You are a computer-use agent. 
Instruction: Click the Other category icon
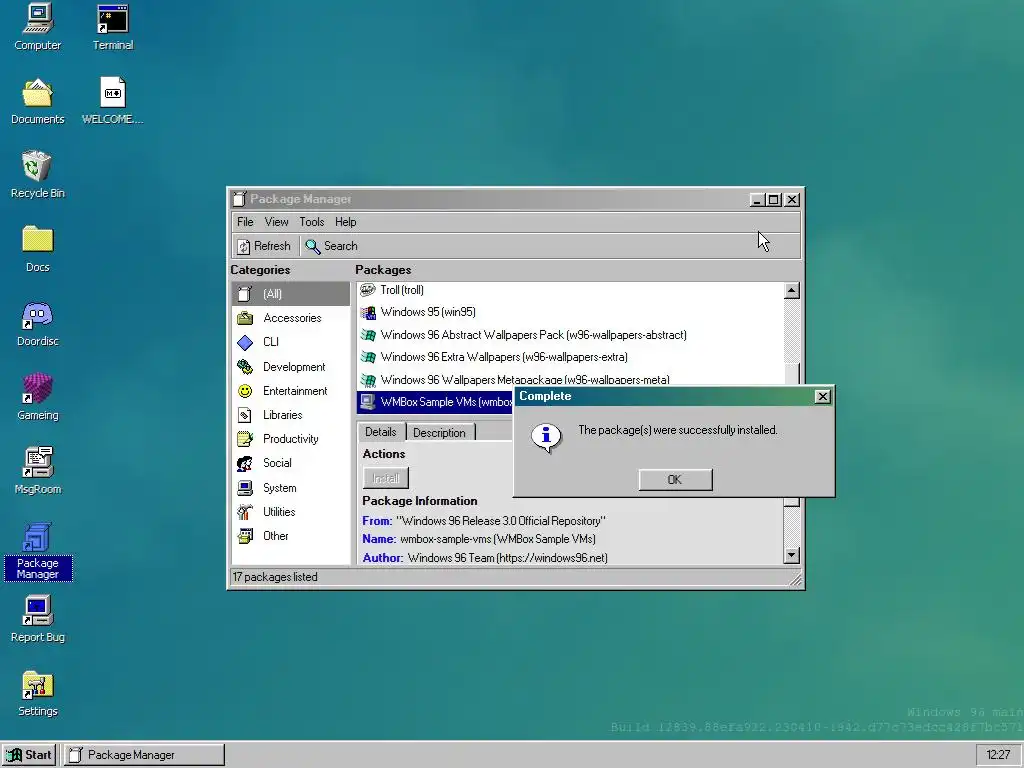(x=245, y=536)
